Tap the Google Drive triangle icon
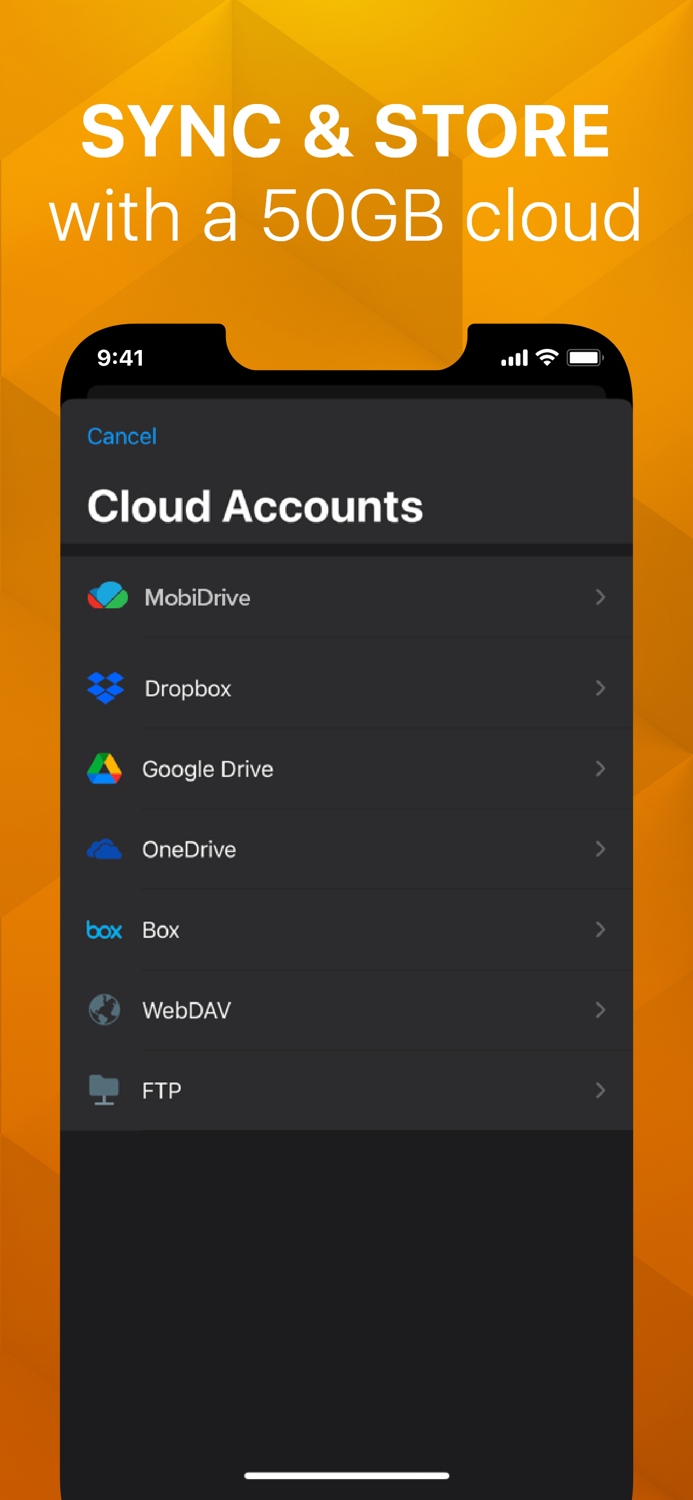The width and height of the screenshot is (693, 1500). 104,769
